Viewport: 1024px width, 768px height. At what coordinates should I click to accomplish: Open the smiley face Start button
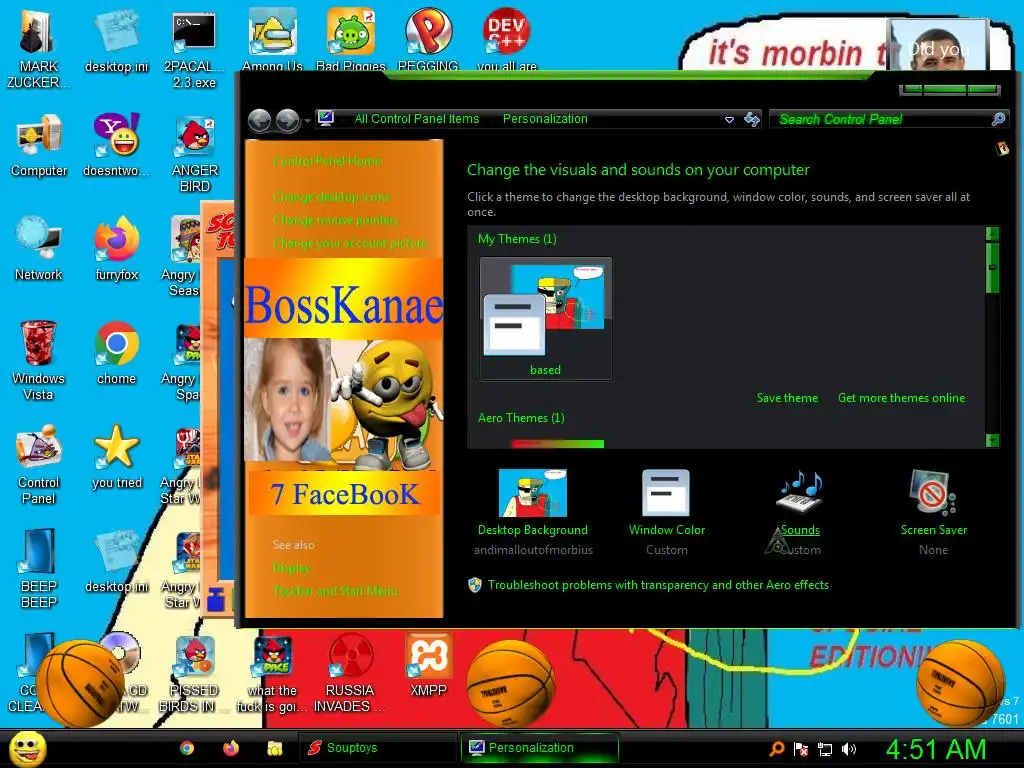pyautogui.click(x=27, y=748)
